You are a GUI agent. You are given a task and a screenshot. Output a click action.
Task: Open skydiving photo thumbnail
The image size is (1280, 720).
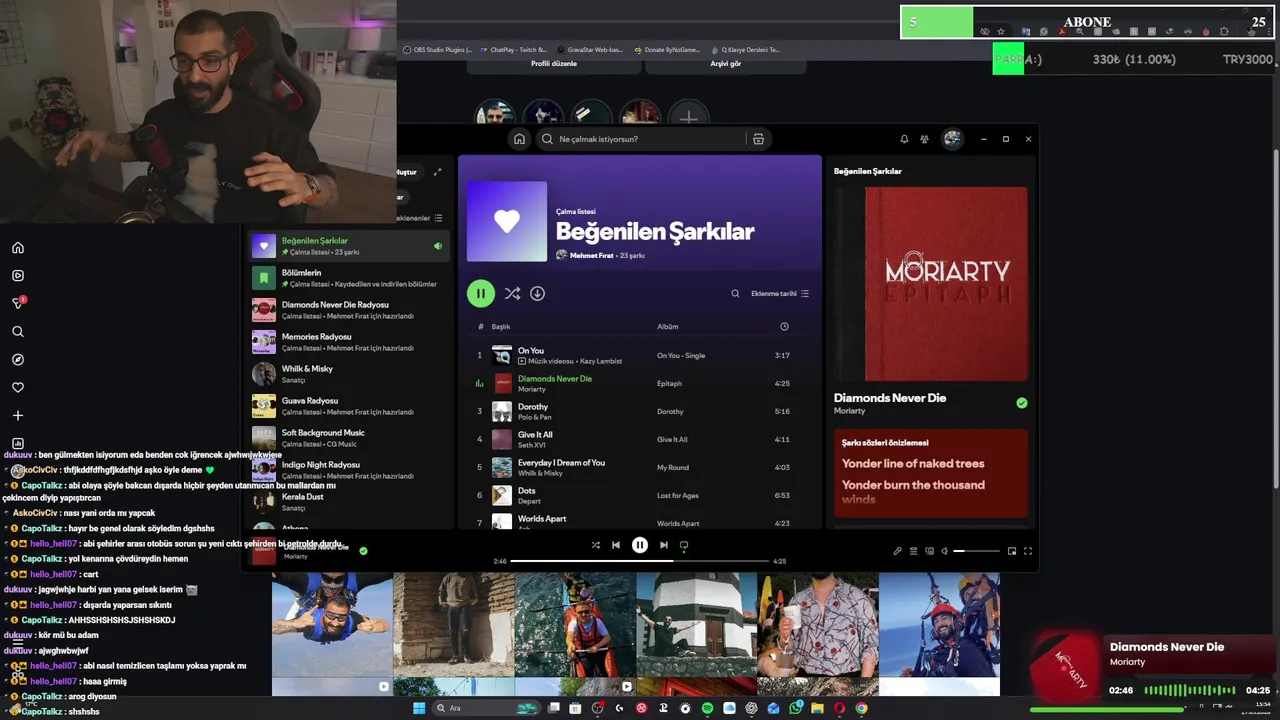point(332,623)
